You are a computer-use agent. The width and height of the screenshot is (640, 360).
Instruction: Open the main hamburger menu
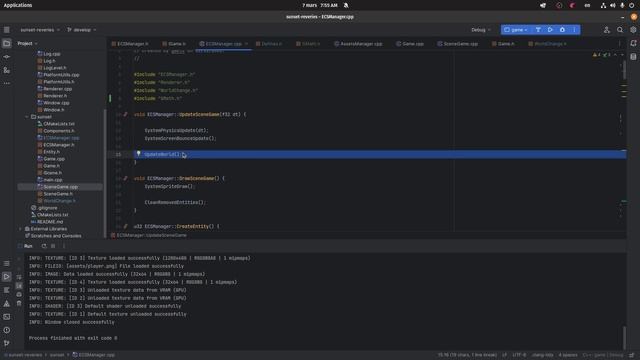[x=7, y=30]
